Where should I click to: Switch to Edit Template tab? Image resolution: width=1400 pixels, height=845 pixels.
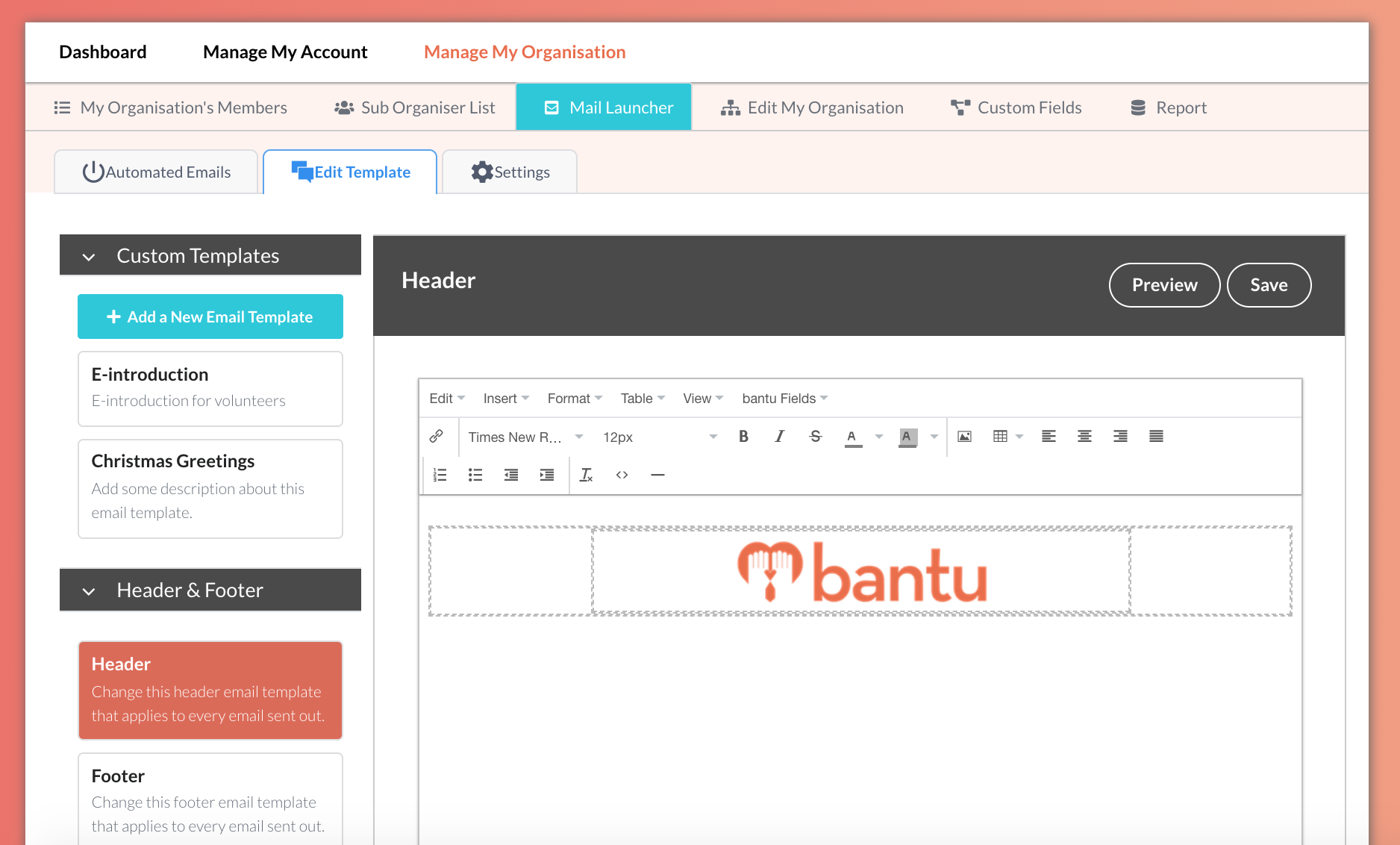click(x=350, y=172)
